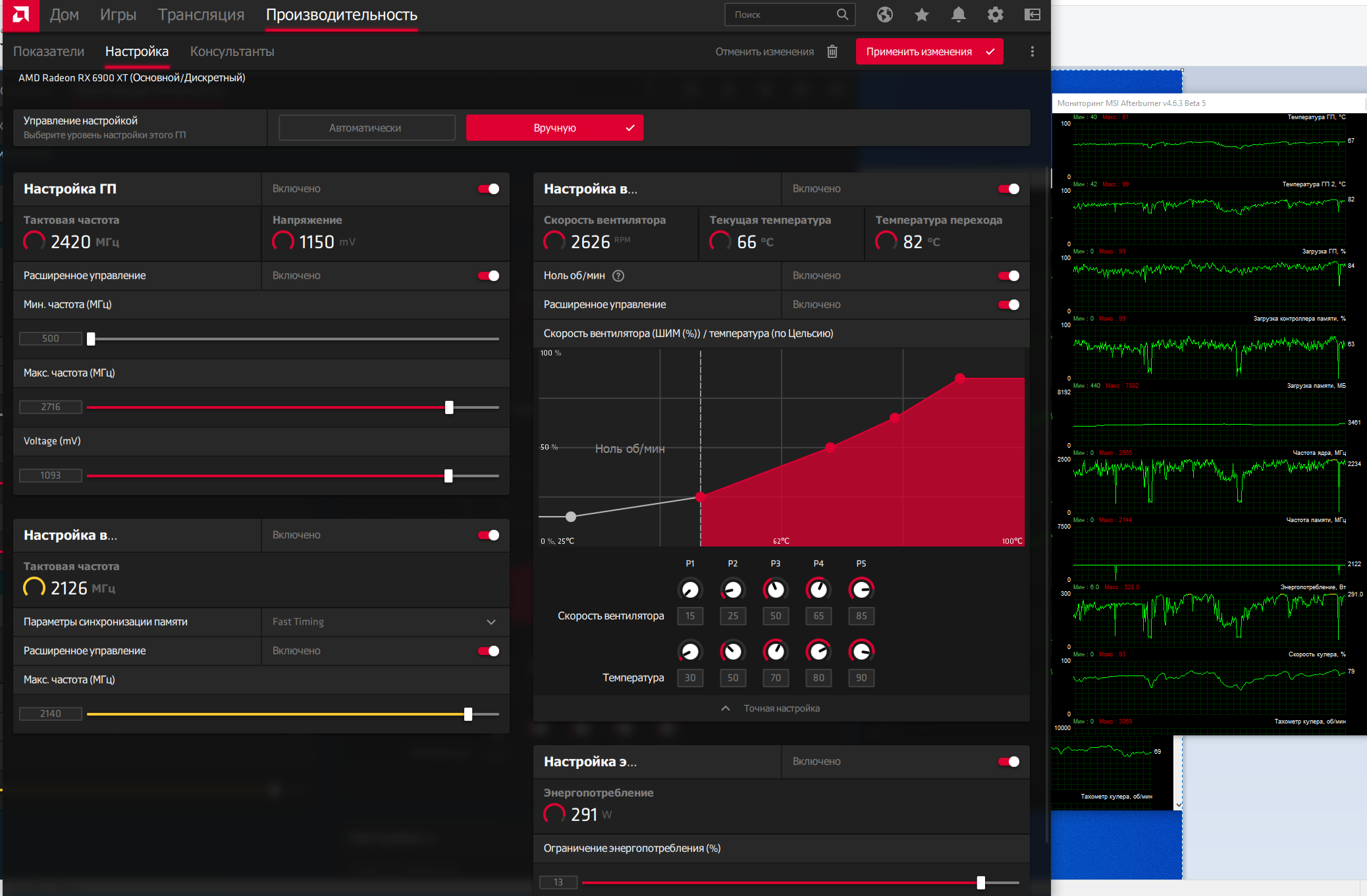Toggle the Настройка ГП enabled switch
The width and height of the screenshot is (1367, 896).
coord(489,189)
